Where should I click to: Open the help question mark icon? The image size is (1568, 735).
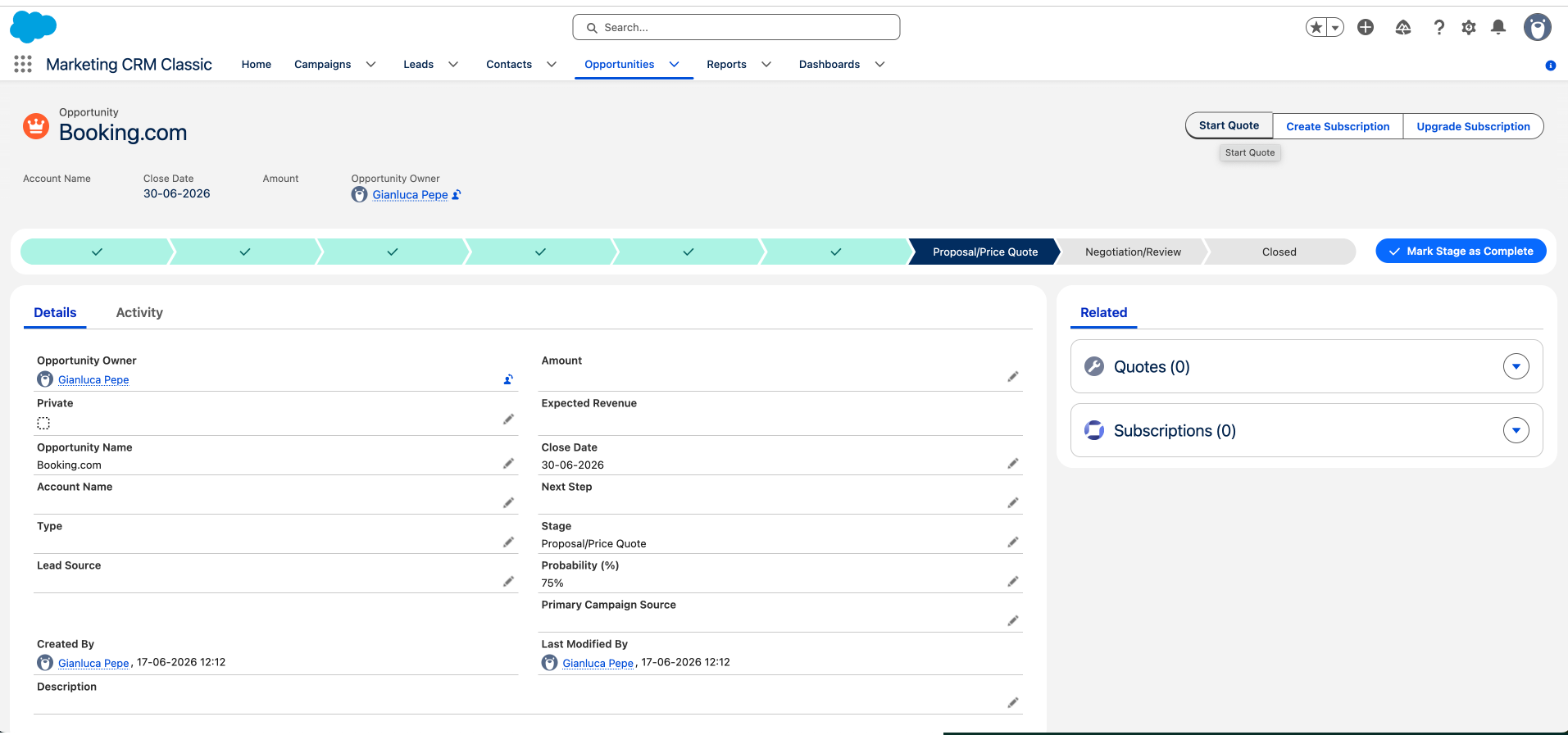pos(1438,27)
